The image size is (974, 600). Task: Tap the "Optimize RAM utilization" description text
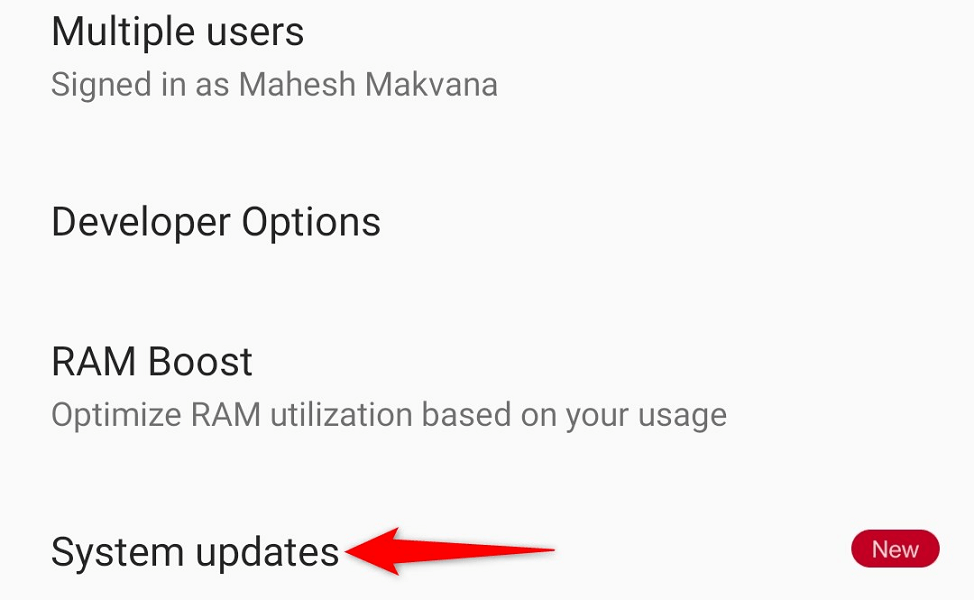(389, 416)
